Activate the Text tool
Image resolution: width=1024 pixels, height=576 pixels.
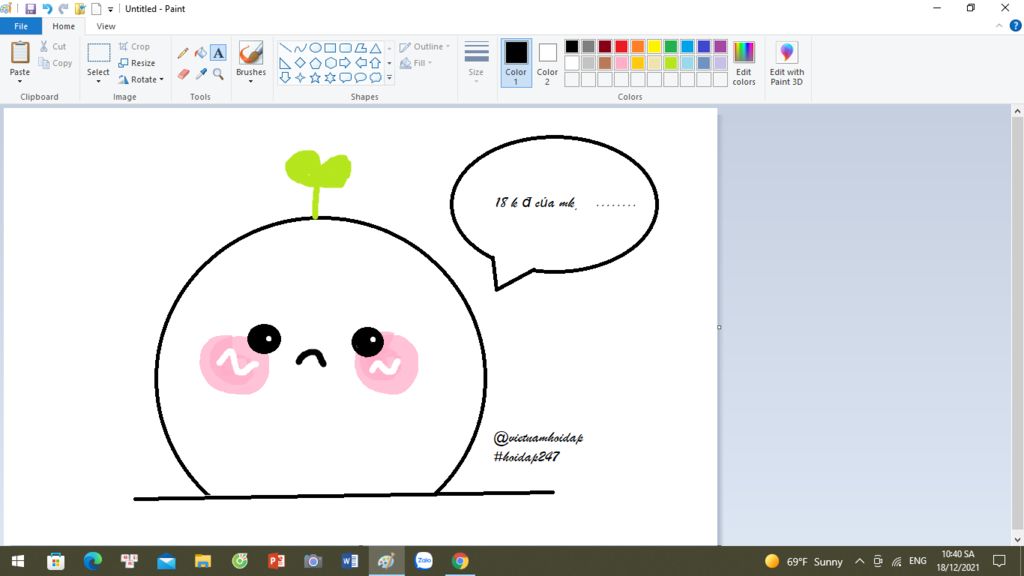click(x=218, y=53)
